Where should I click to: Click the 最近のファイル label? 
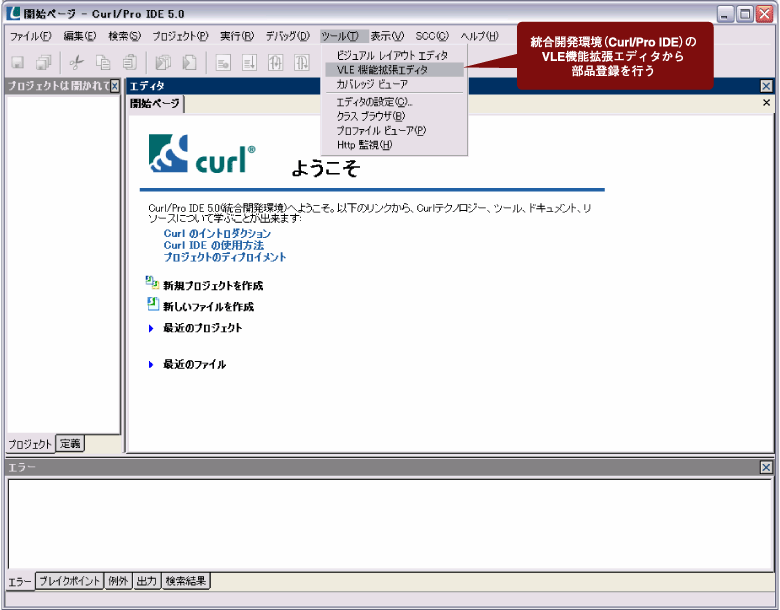coord(195,364)
